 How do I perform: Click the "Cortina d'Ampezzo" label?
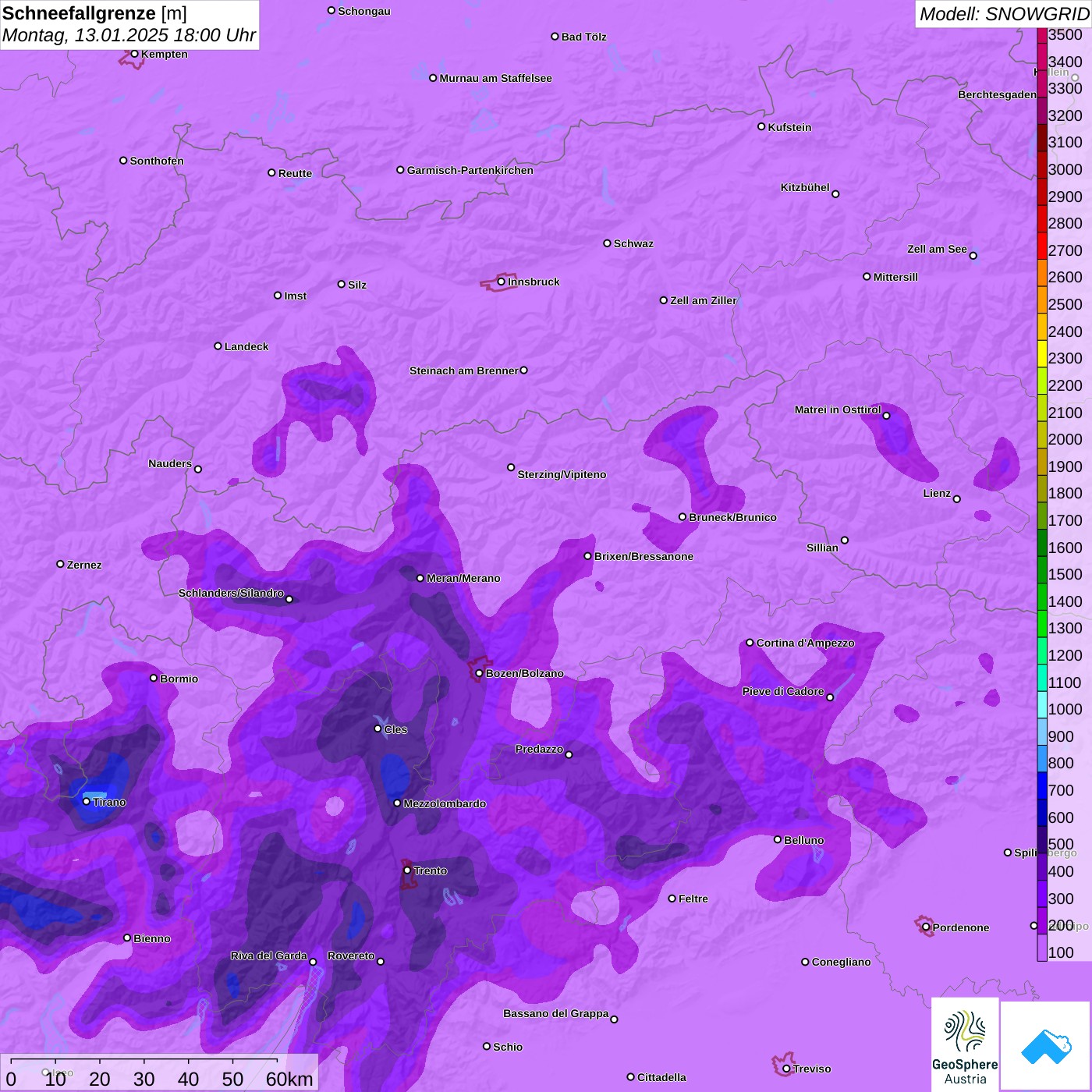click(x=806, y=643)
